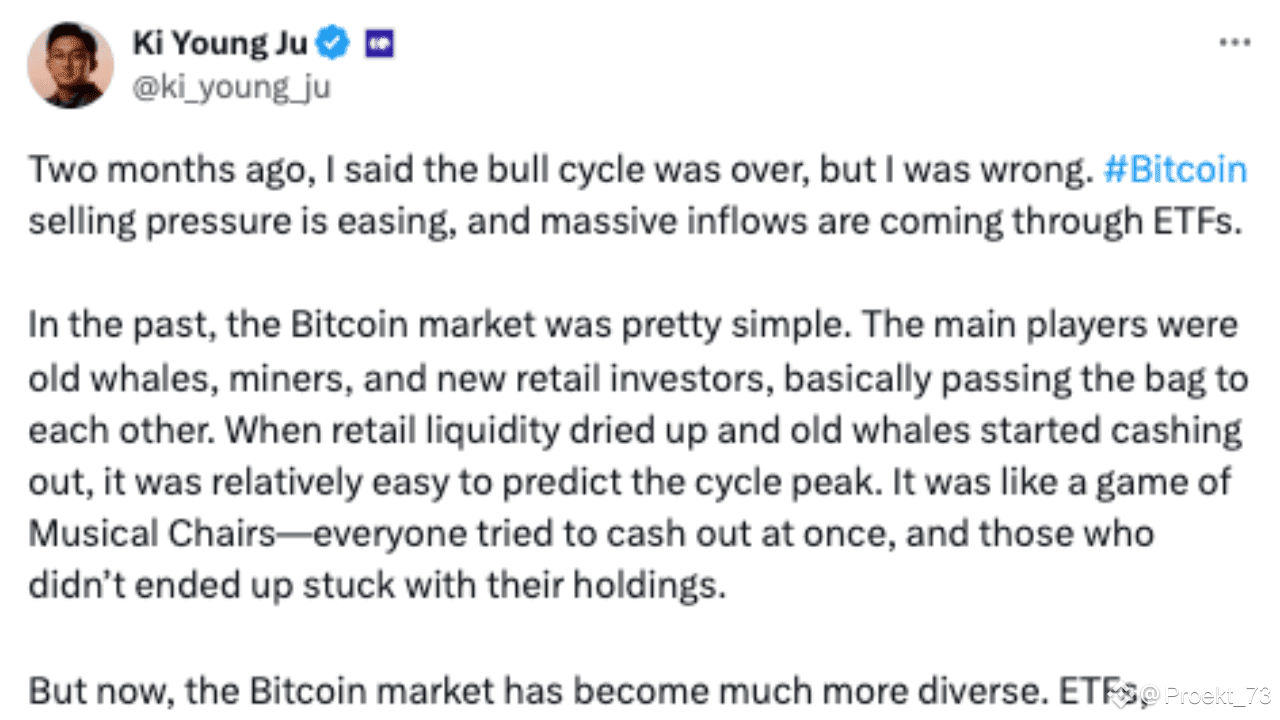Viewport: 1280px width, 720px height.
Task: Click the blue #Bitcoin highlighted text
Action: click(1175, 169)
